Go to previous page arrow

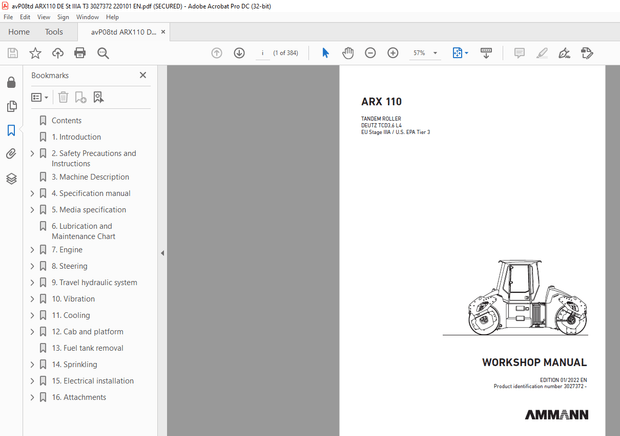click(x=217, y=53)
